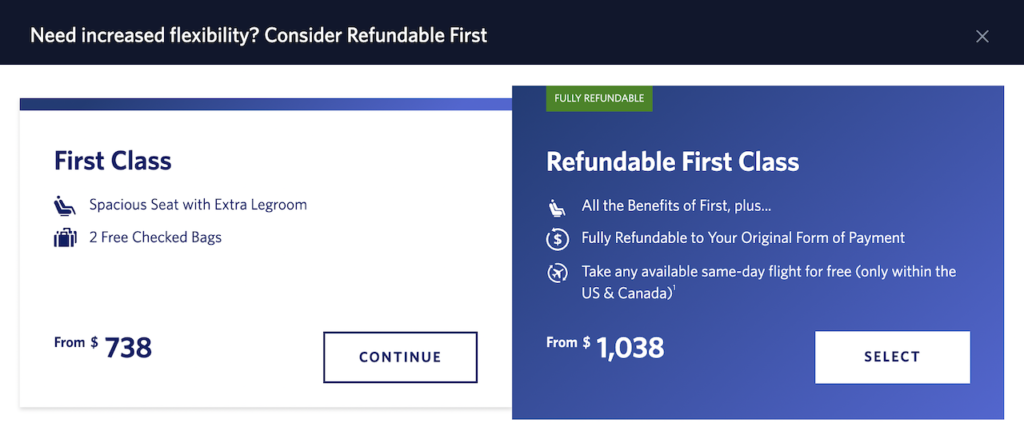
Task: Click the blue gradient bar atop First Class card
Action: (x=266, y=104)
